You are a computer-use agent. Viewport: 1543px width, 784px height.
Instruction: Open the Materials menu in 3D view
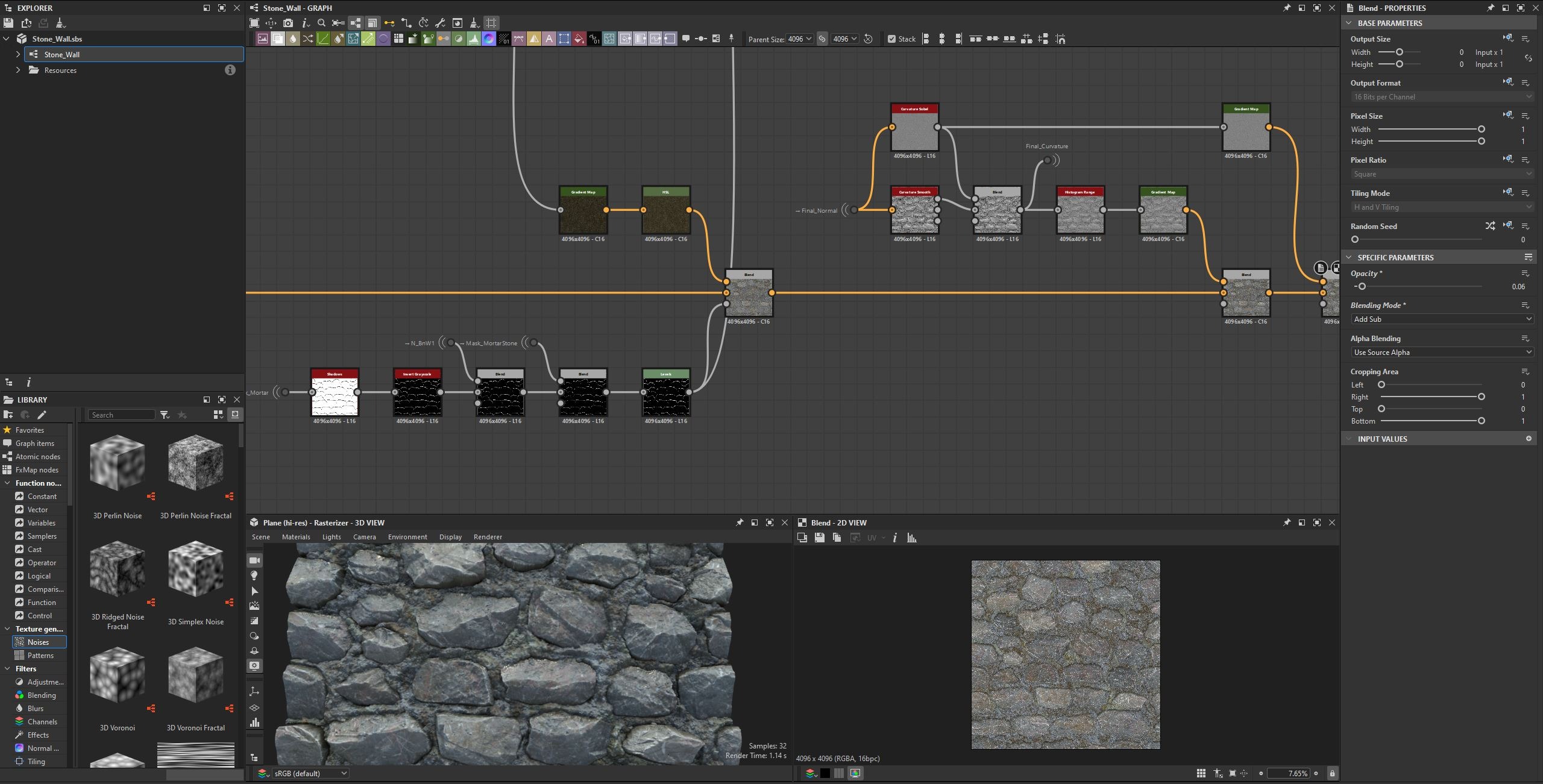(296, 537)
